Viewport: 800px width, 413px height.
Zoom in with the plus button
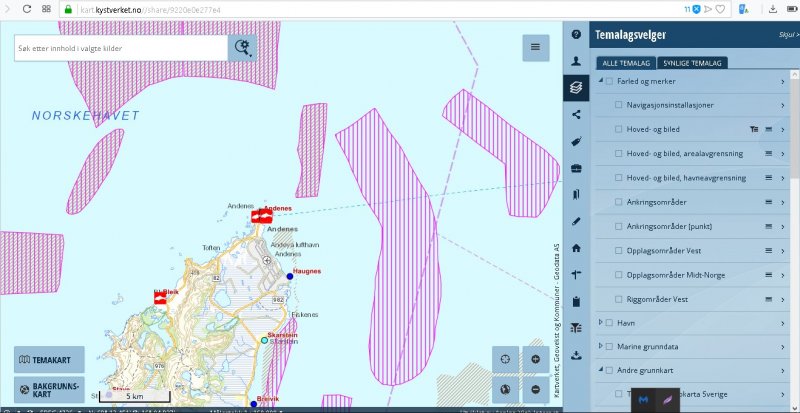pos(535,360)
